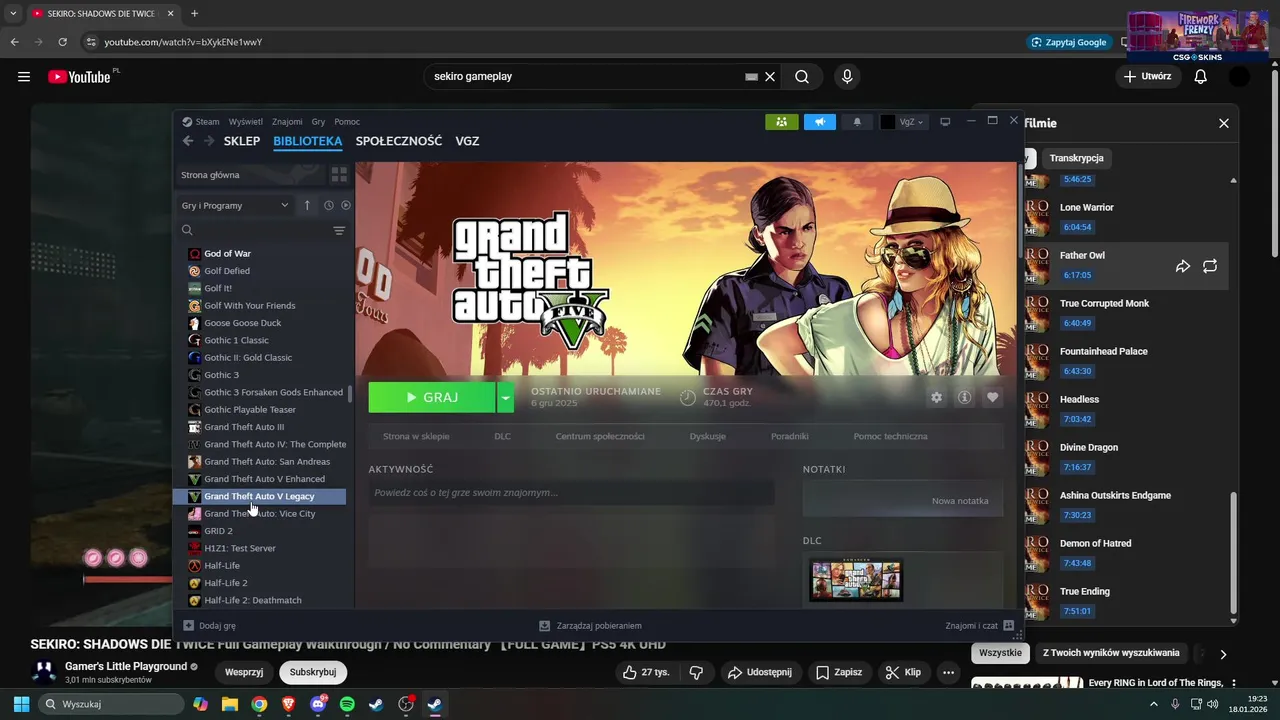This screenshot has width=1280, height=720.
Task: Search YouTube by voice microphone
Action: [x=847, y=76]
